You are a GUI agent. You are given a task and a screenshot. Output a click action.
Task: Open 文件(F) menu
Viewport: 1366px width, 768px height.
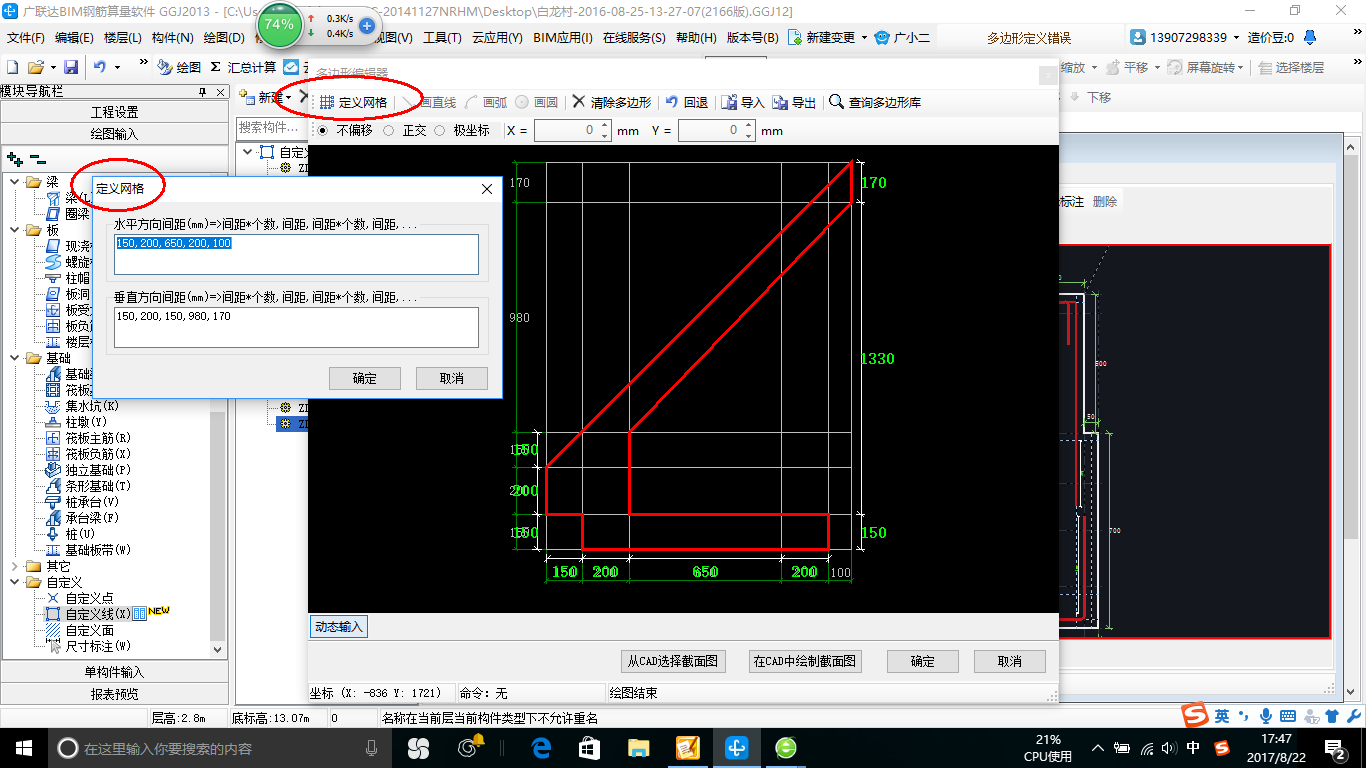[26, 38]
